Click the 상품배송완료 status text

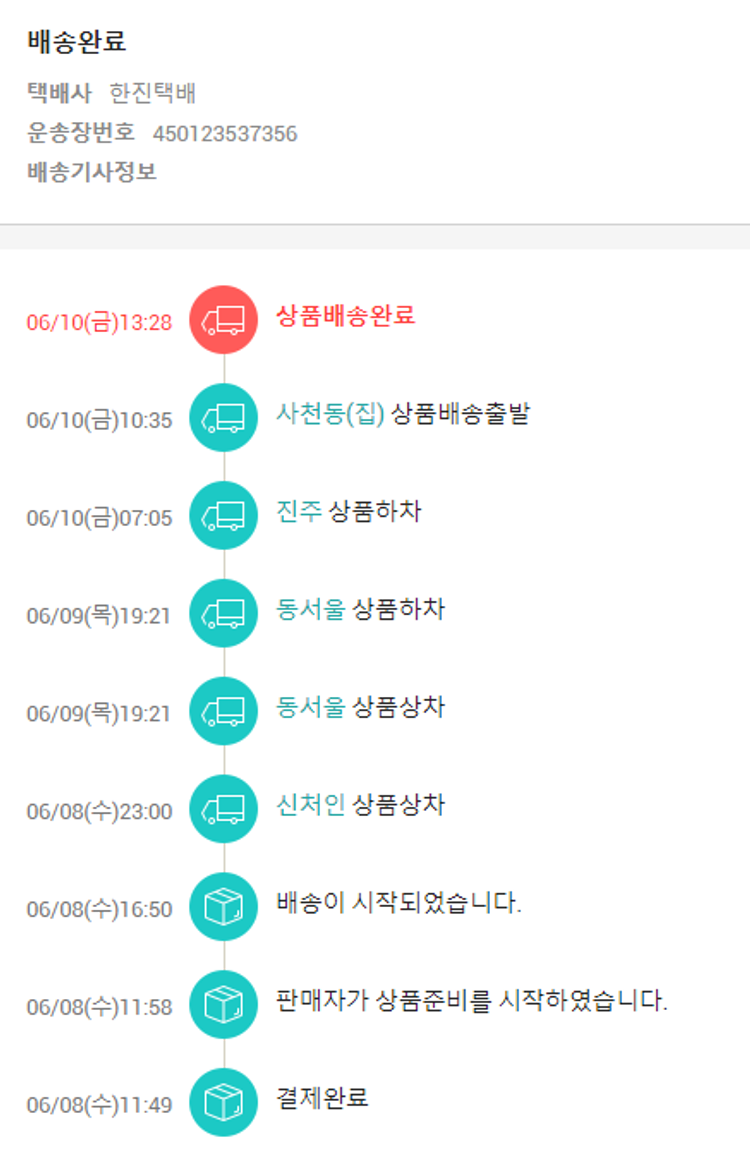[x=345, y=316]
